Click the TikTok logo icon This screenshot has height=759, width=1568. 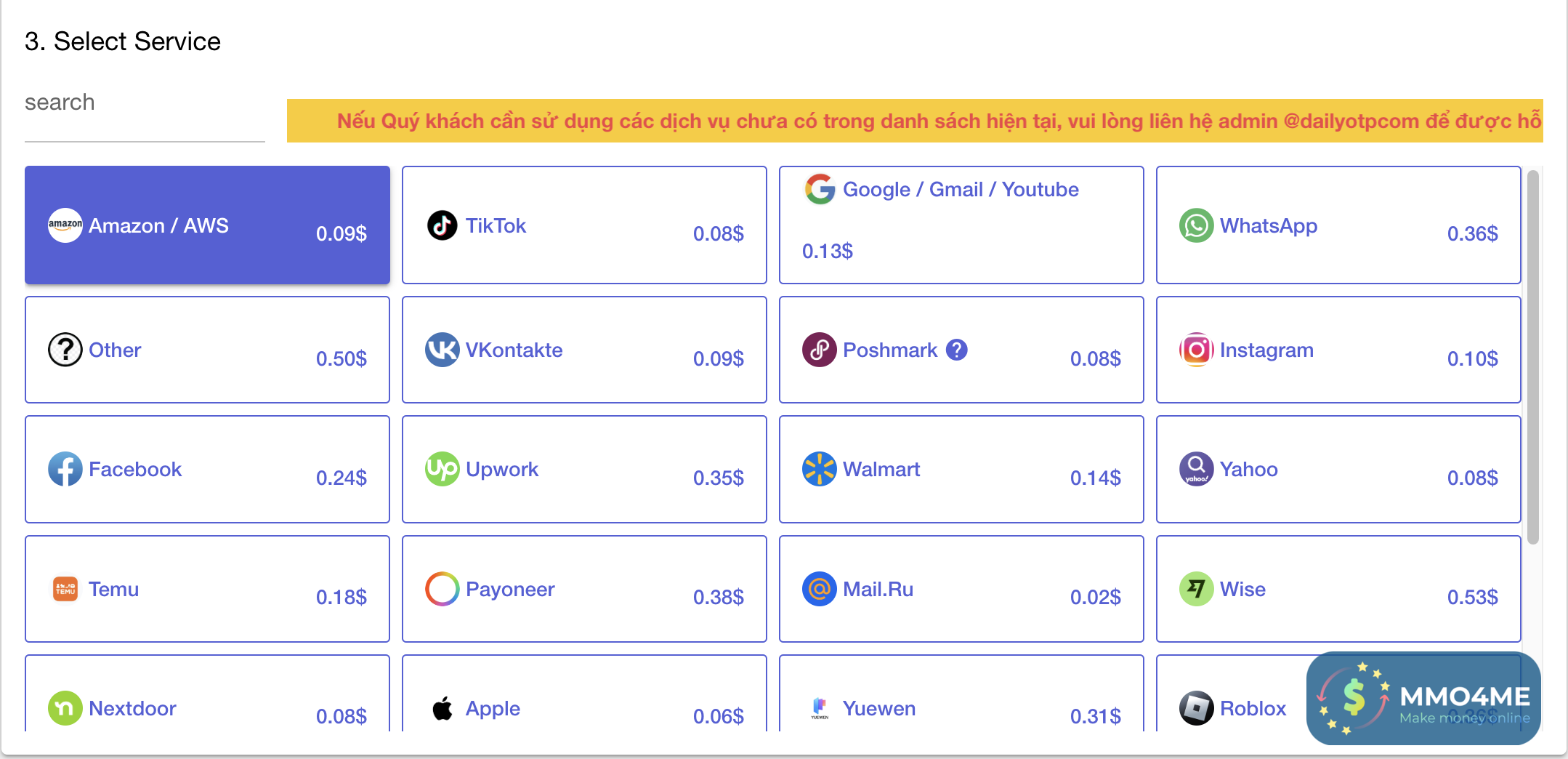(442, 225)
